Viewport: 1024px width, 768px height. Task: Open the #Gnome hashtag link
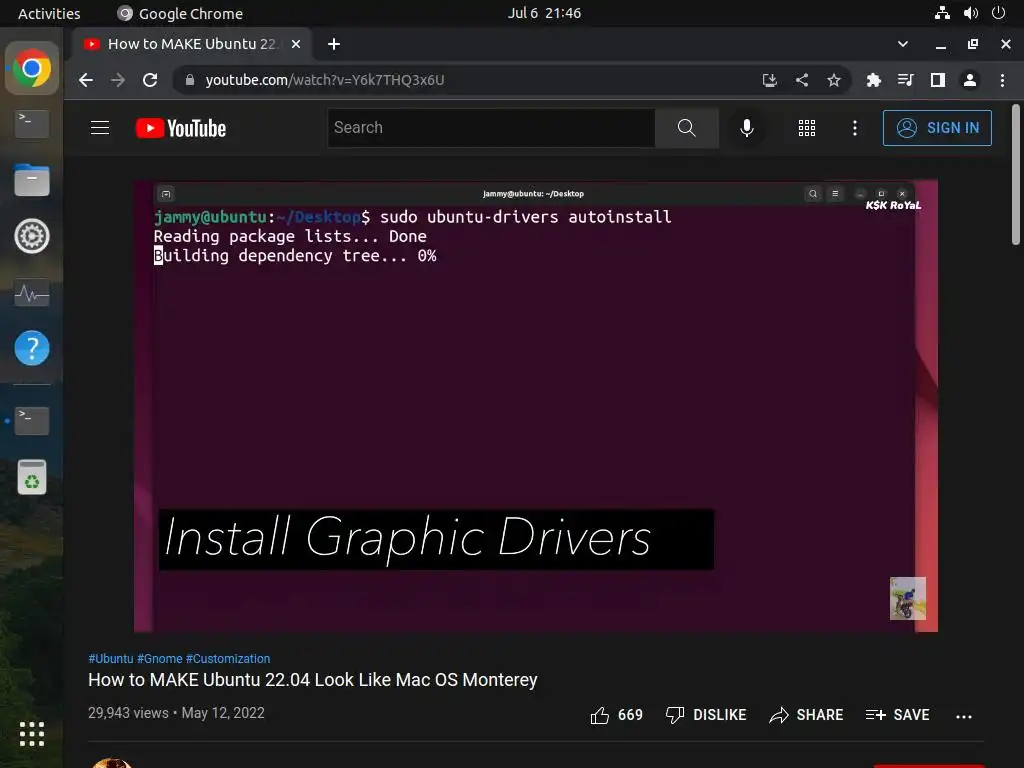point(159,658)
